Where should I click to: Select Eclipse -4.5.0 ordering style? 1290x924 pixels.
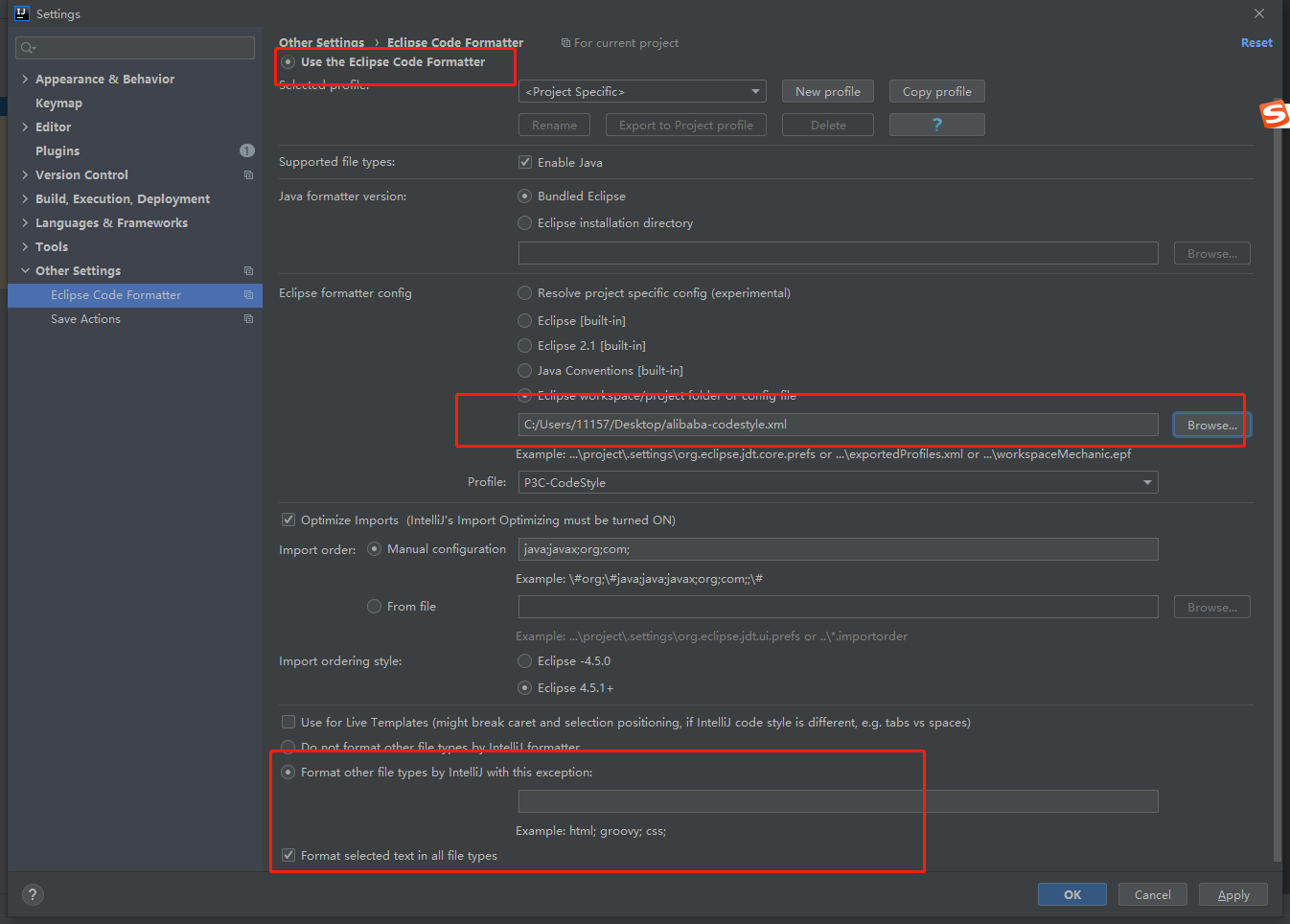click(x=524, y=660)
